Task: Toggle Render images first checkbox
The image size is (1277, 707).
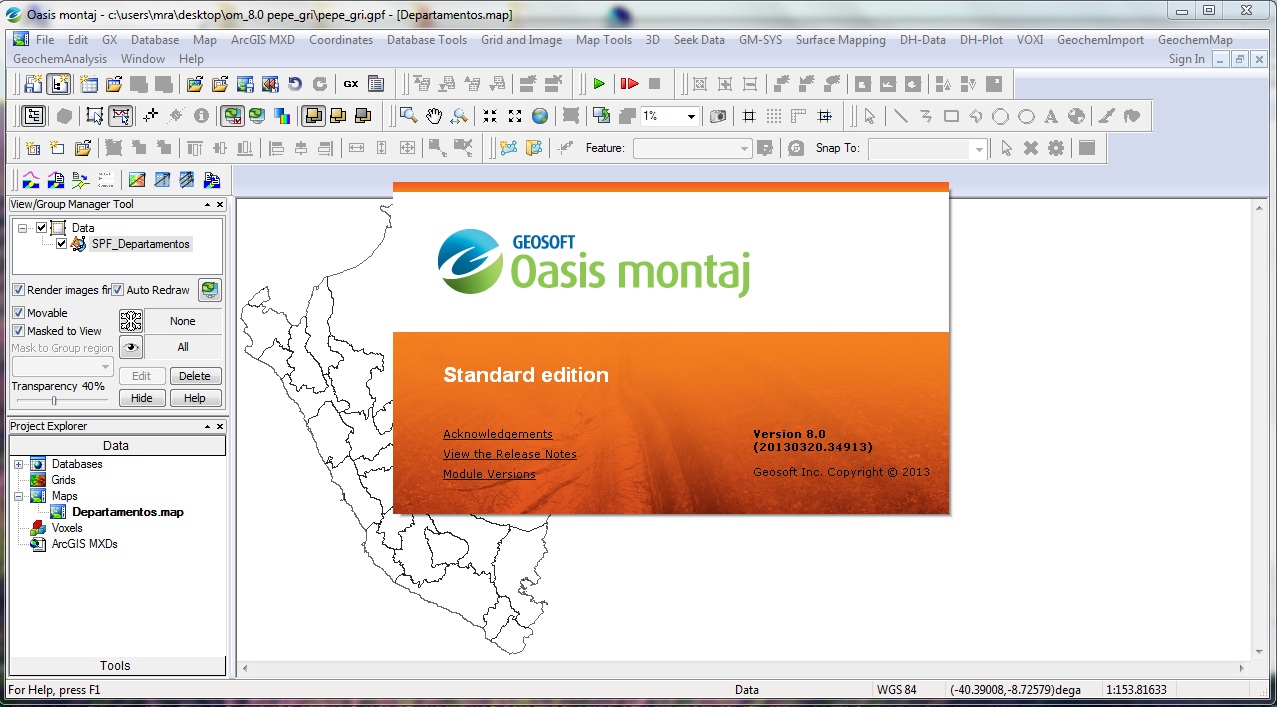Action: (18, 290)
